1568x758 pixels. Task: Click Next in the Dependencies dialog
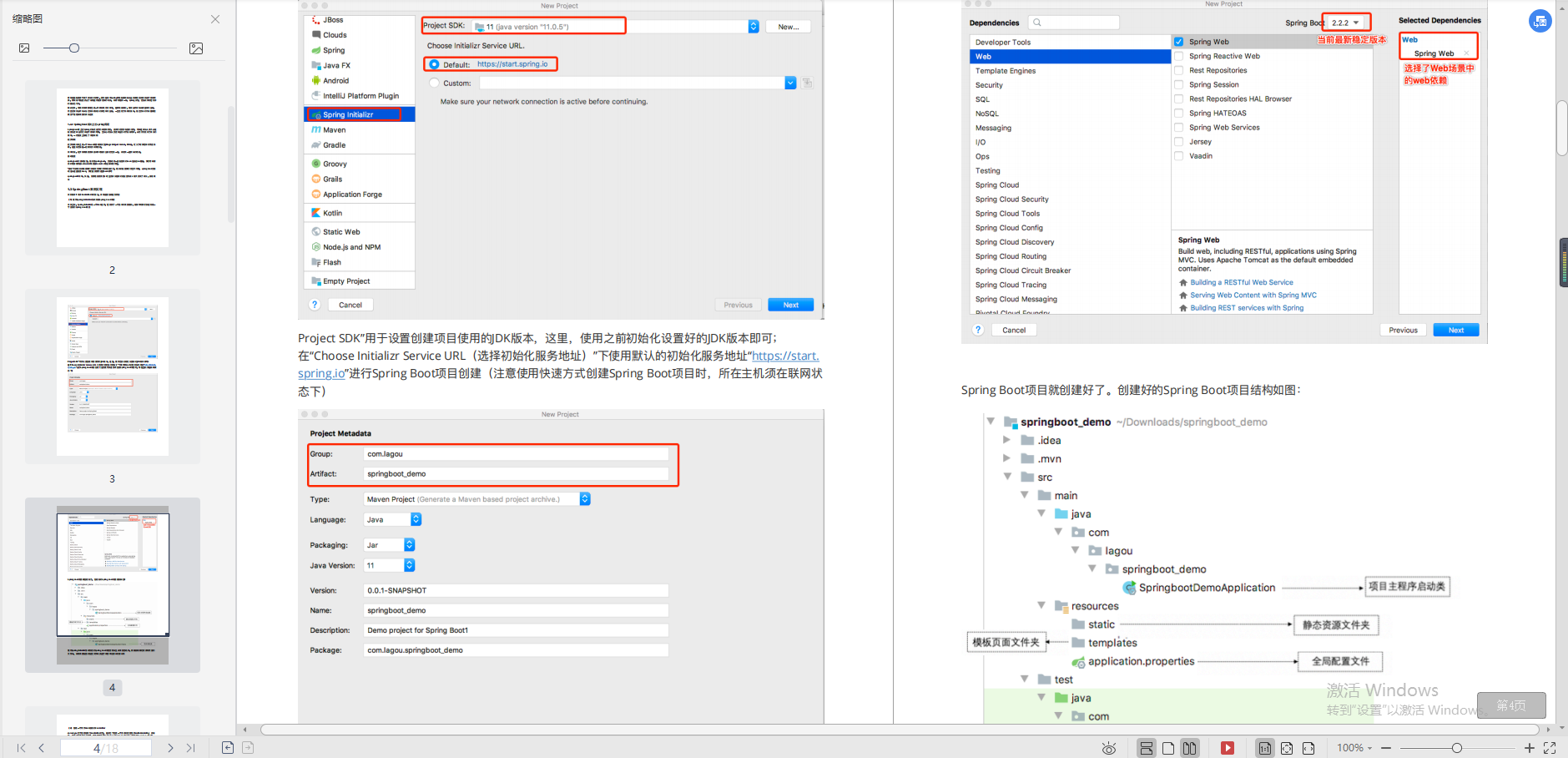[x=1455, y=330]
